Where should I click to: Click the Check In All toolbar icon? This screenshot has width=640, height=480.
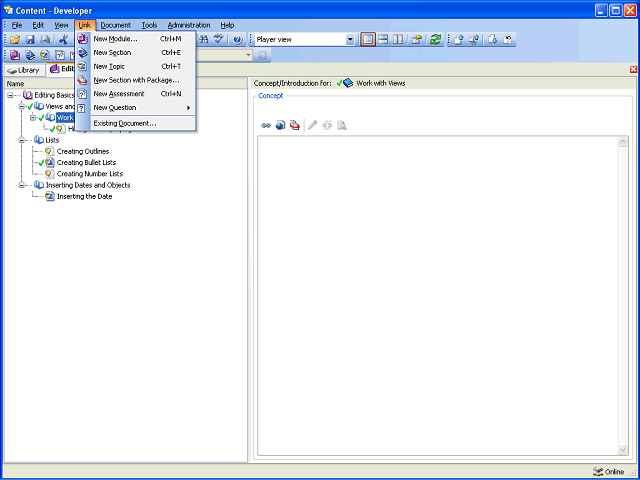[x=474, y=40]
